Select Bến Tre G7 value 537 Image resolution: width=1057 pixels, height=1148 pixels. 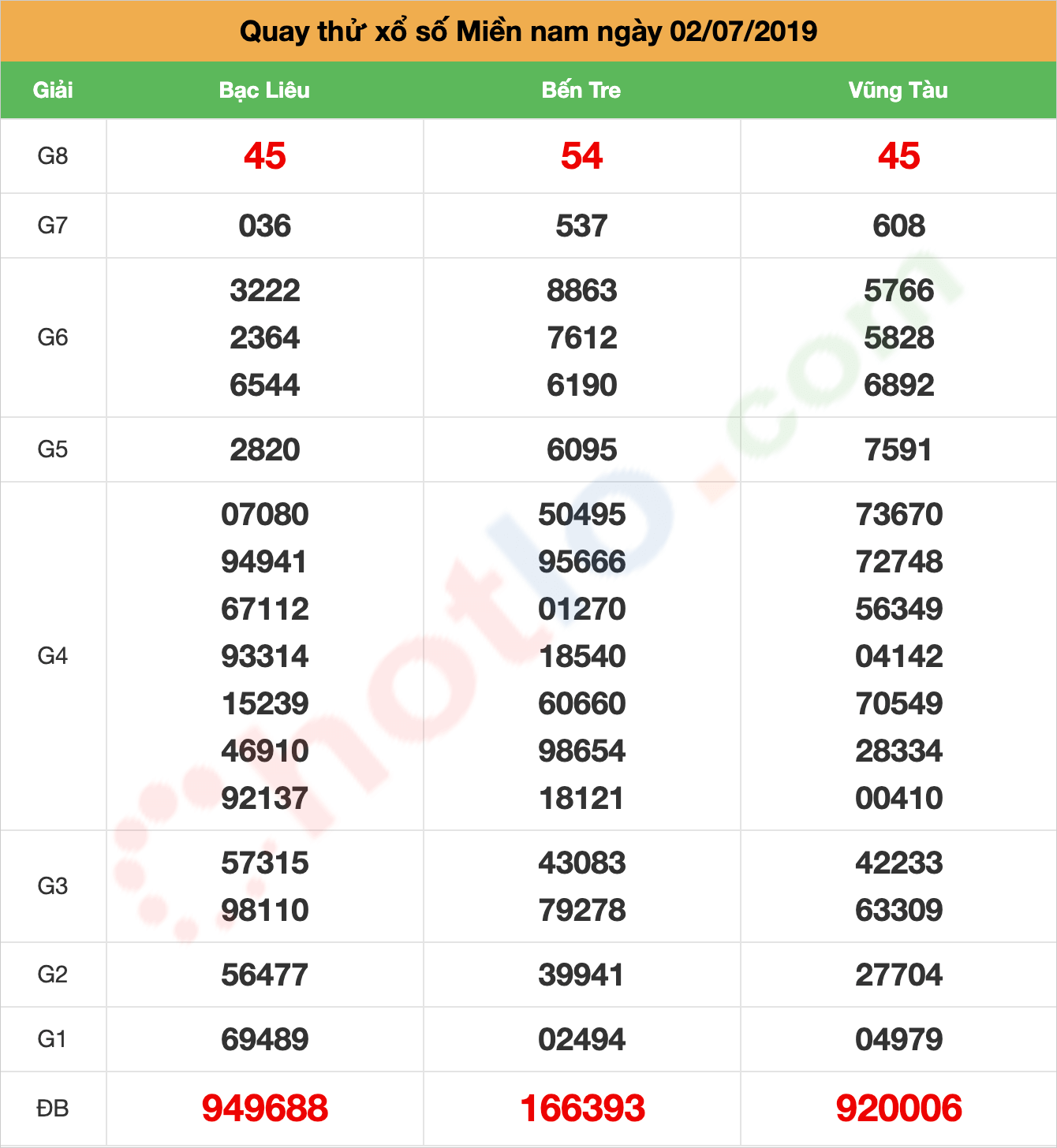pyautogui.click(x=581, y=226)
